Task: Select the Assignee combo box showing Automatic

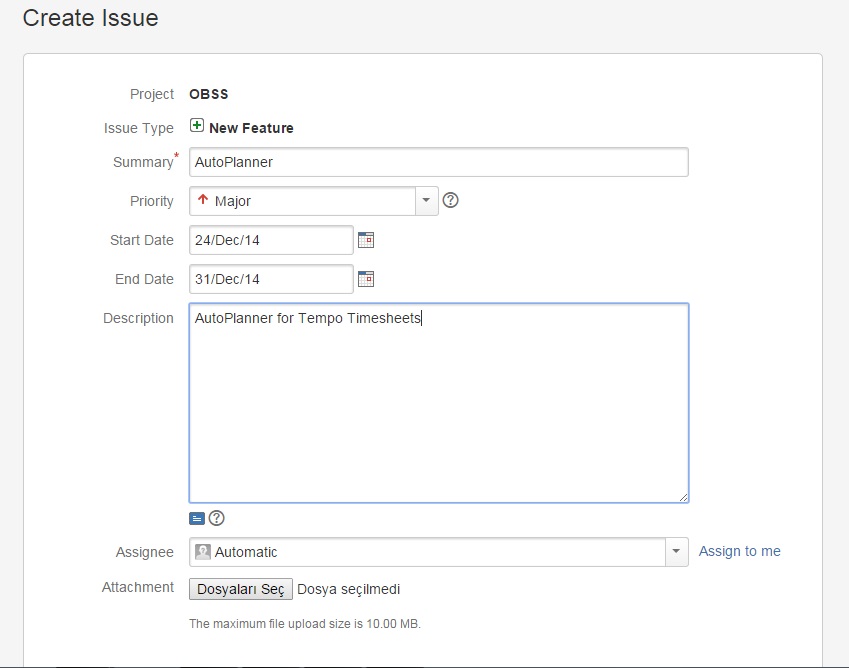Action: coord(430,552)
